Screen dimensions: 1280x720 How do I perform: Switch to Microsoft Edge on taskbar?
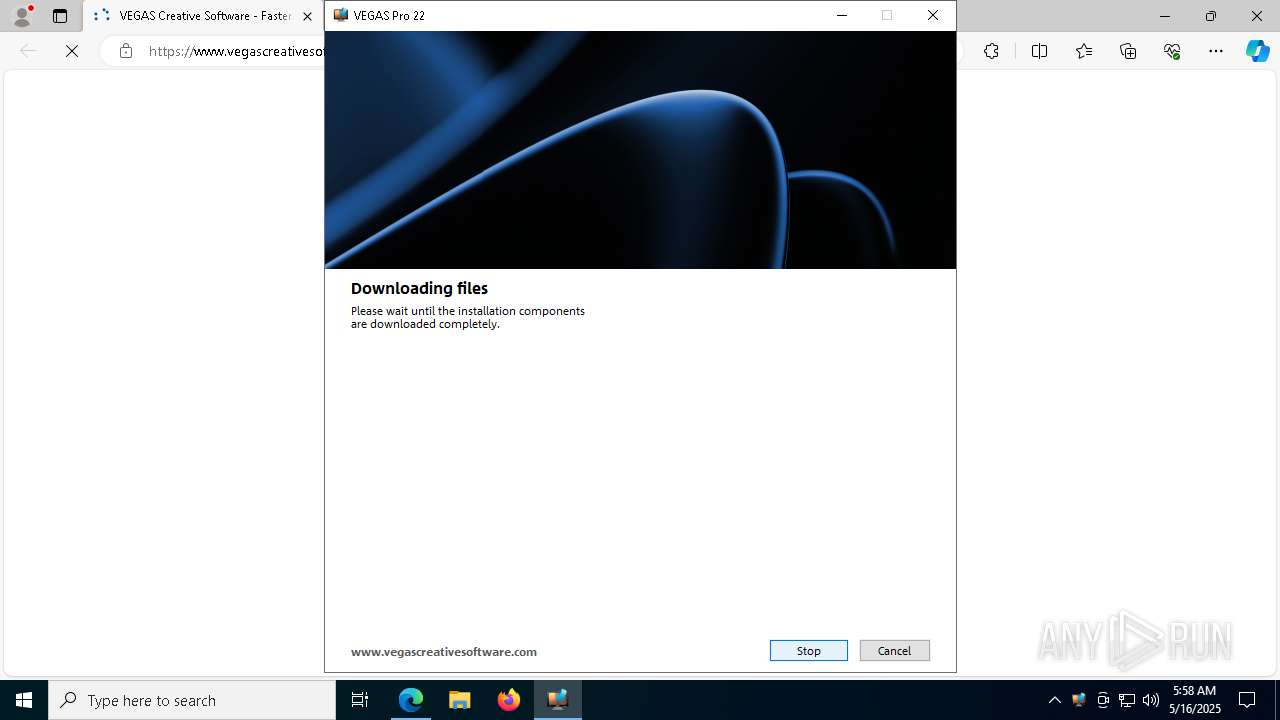click(411, 700)
